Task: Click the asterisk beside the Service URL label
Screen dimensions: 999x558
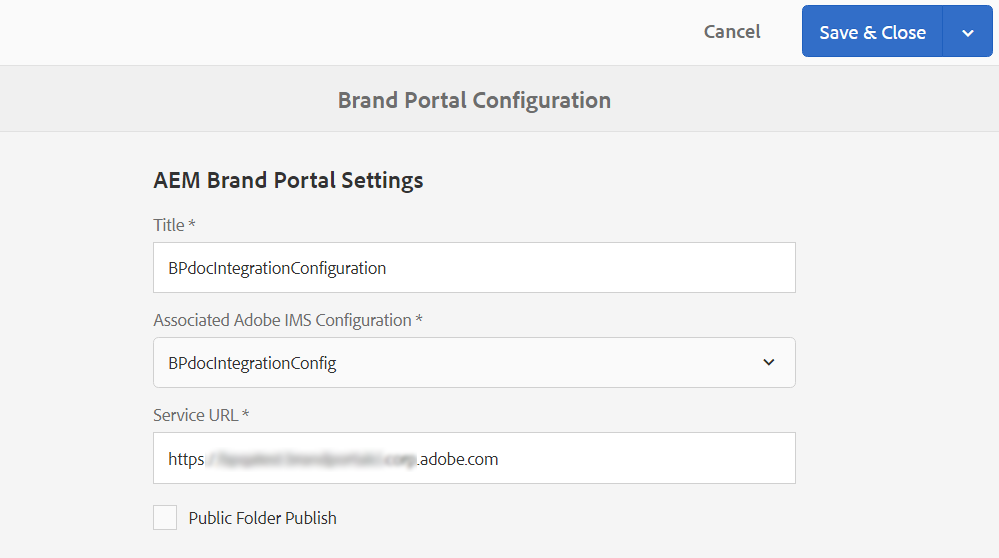Action: (246, 413)
